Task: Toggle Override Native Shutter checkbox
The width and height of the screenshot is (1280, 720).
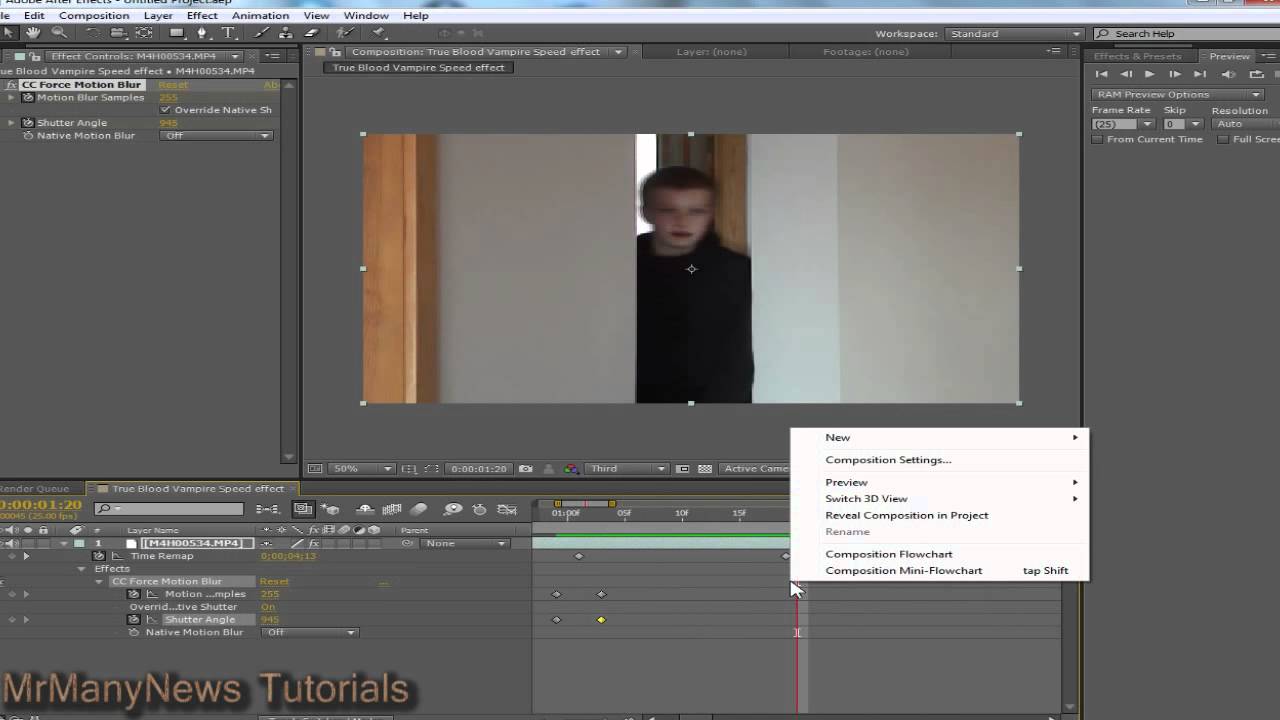Action: point(166,110)
